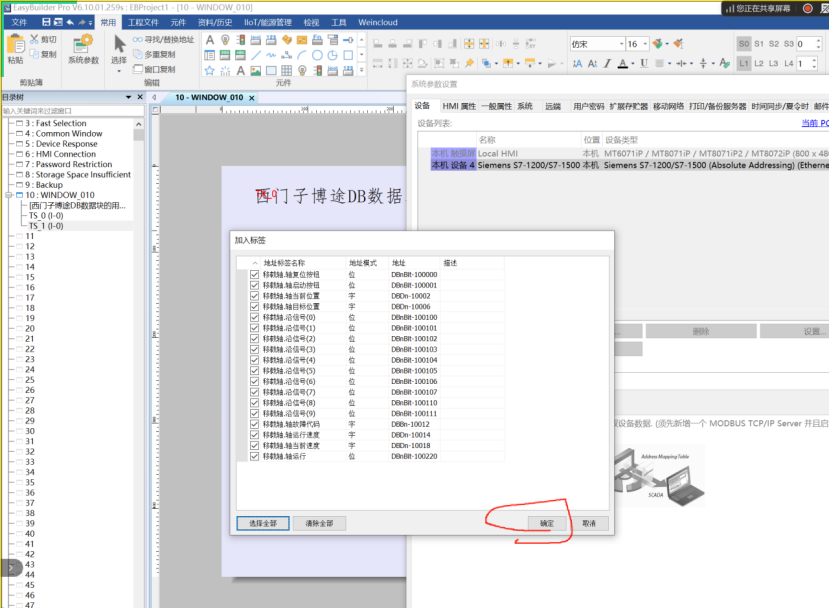Close the 10 - WINDOW_010 document tab
The image size is (829, 608).
coord(252,98)
